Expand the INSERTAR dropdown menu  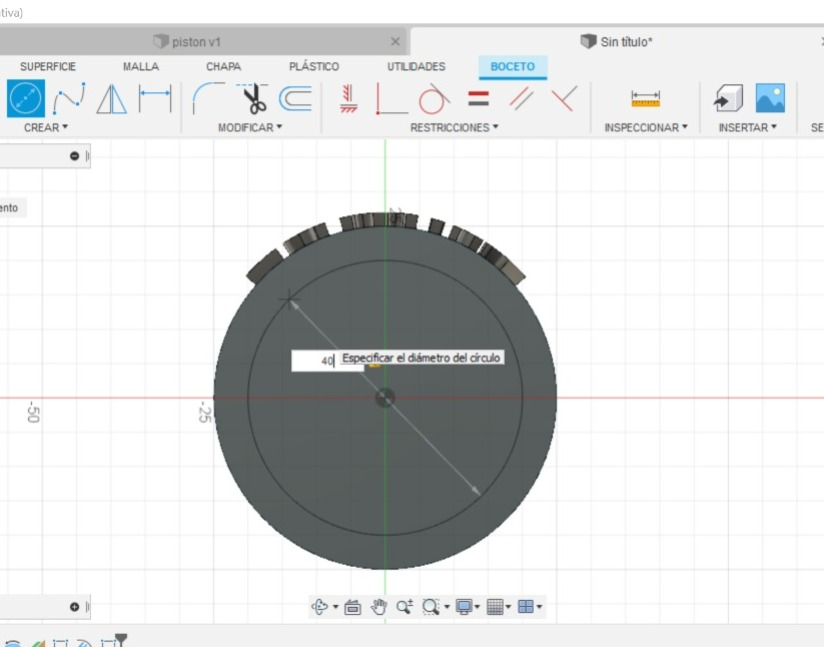[x=747, y=127]
